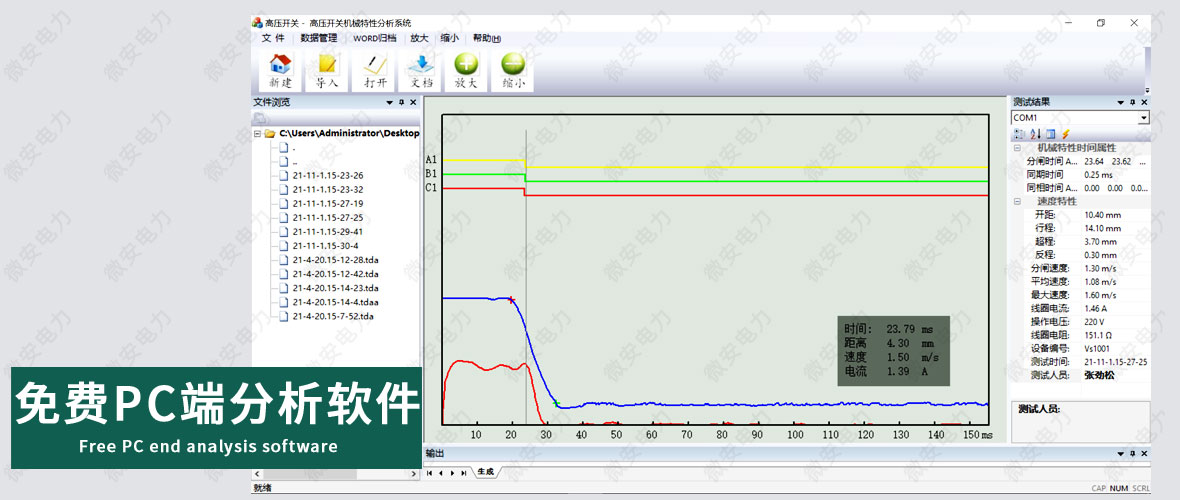Click the property pages icon in 测试结果 panel
This screenshot has width=1180, height=500.
coord(1051,133)
